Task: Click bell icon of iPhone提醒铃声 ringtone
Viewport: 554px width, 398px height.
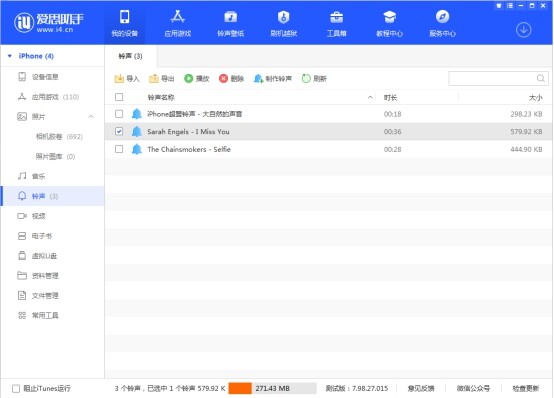Action: [137, 114]
